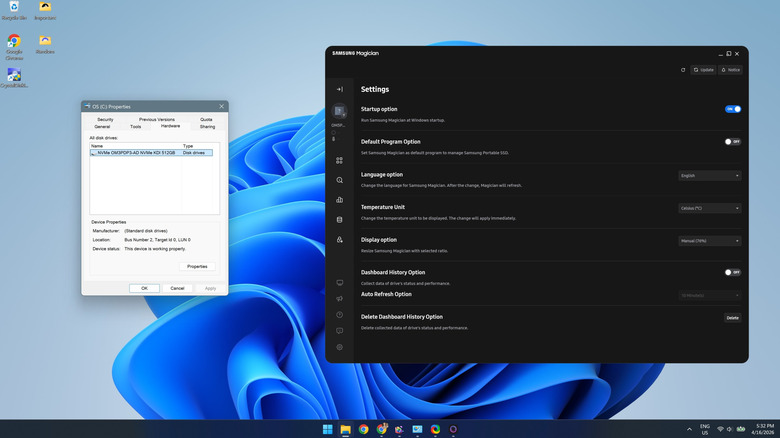780x438 pixels.
Task: Click OK in OS (C:) Properties dialog
Action: [x=144, y=288]
